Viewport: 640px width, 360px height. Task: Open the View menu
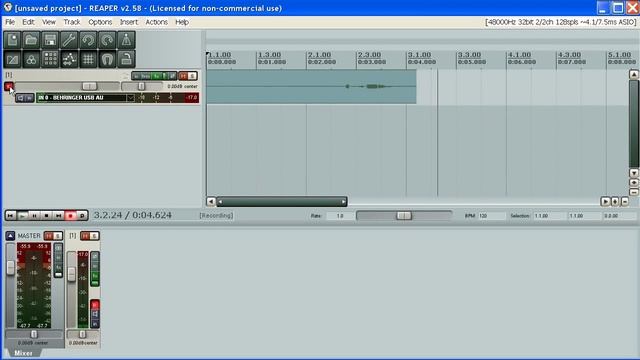[x=49, y=22]
